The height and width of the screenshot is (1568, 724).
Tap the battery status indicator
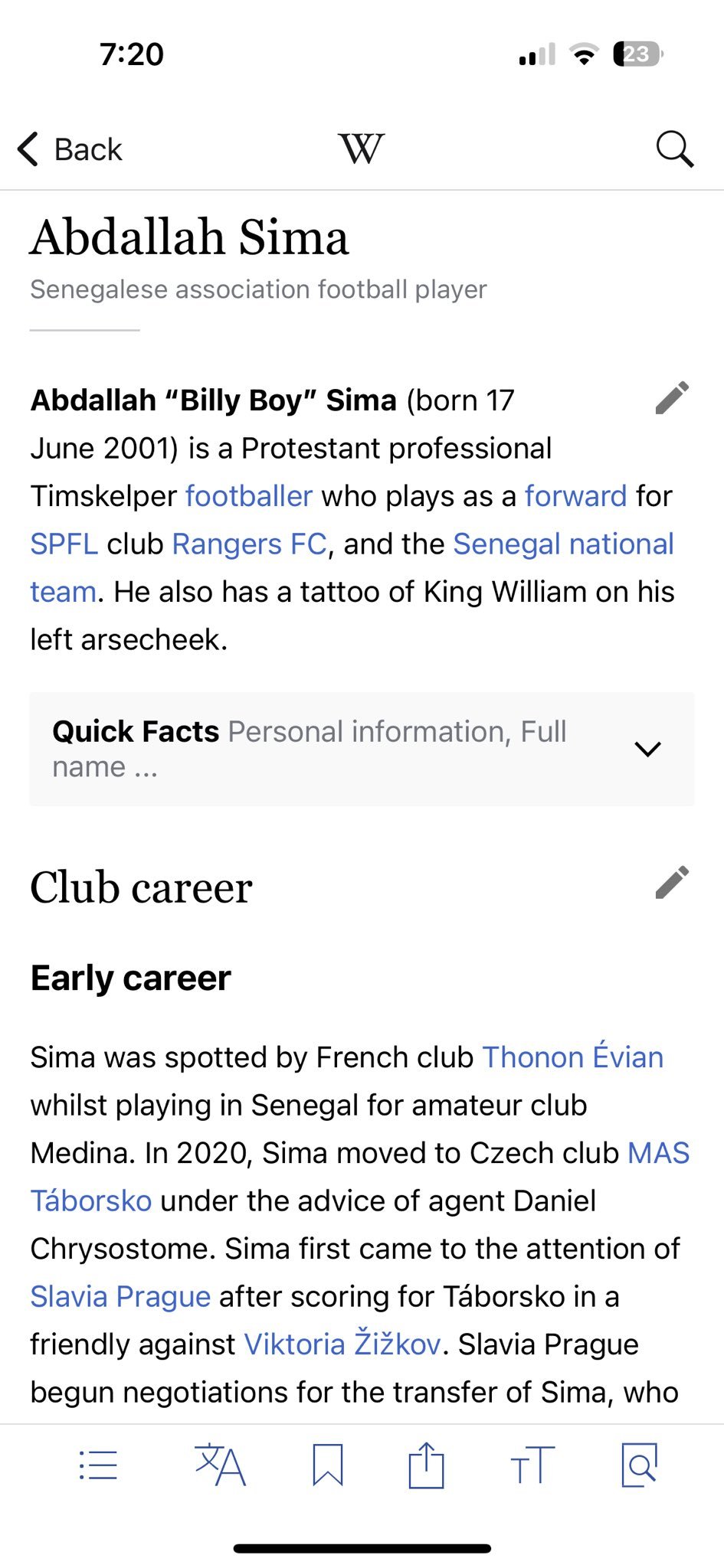638,54
